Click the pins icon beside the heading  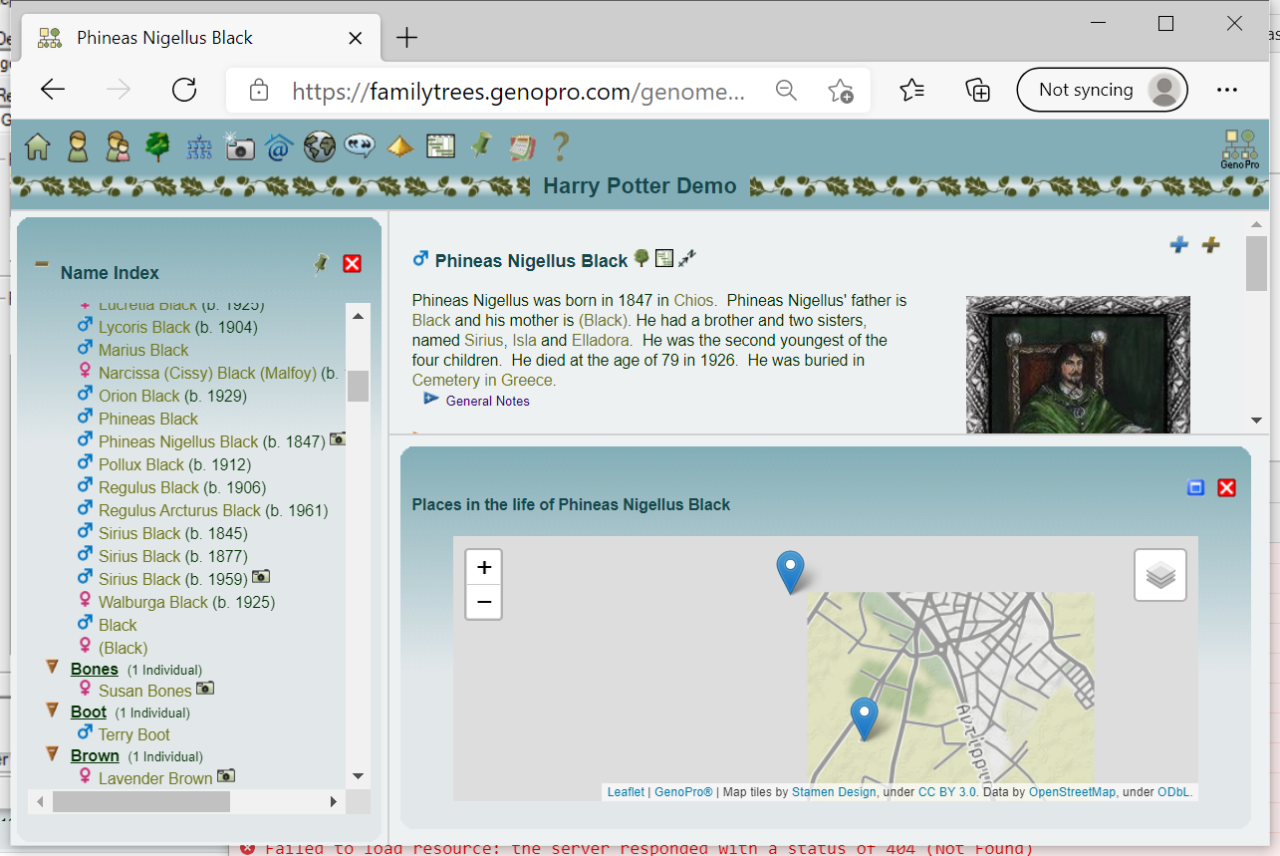[687, 259]
